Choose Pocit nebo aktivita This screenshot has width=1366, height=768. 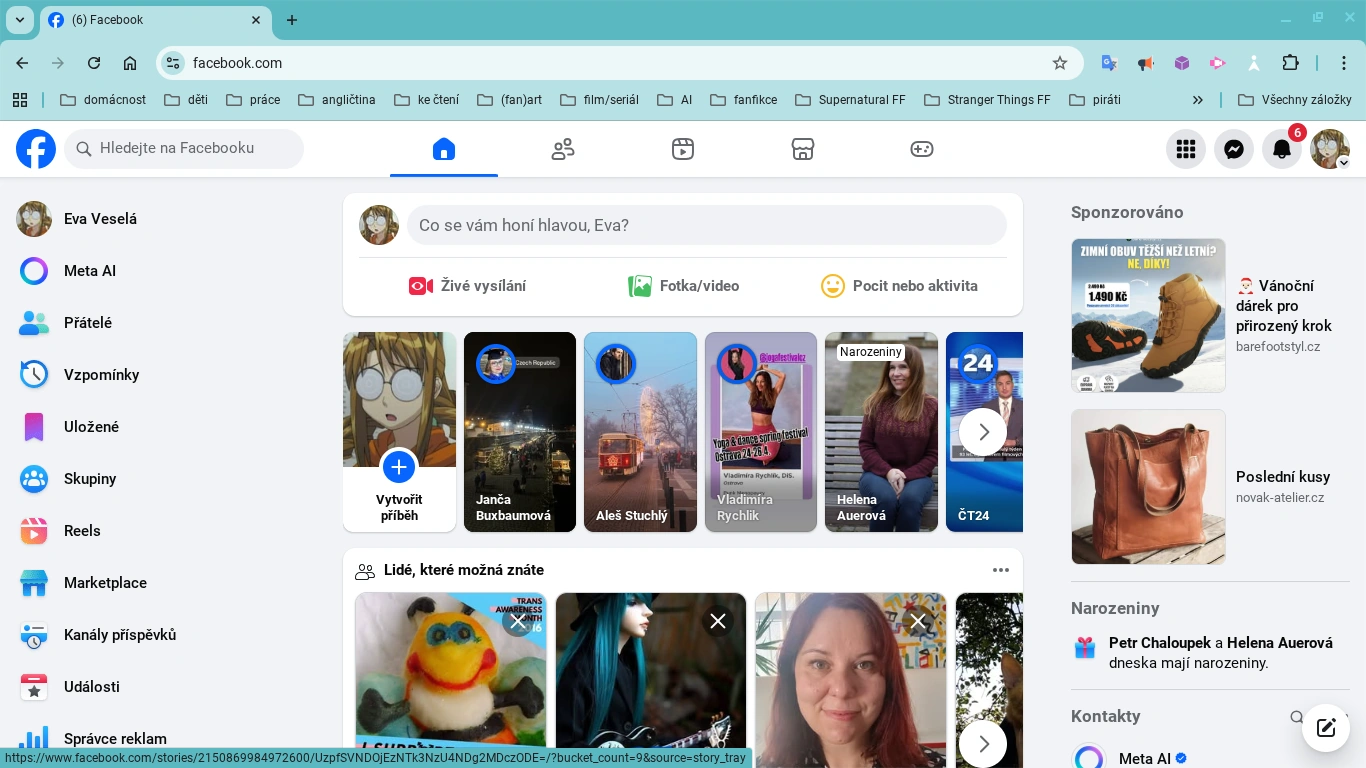(899, 286)
